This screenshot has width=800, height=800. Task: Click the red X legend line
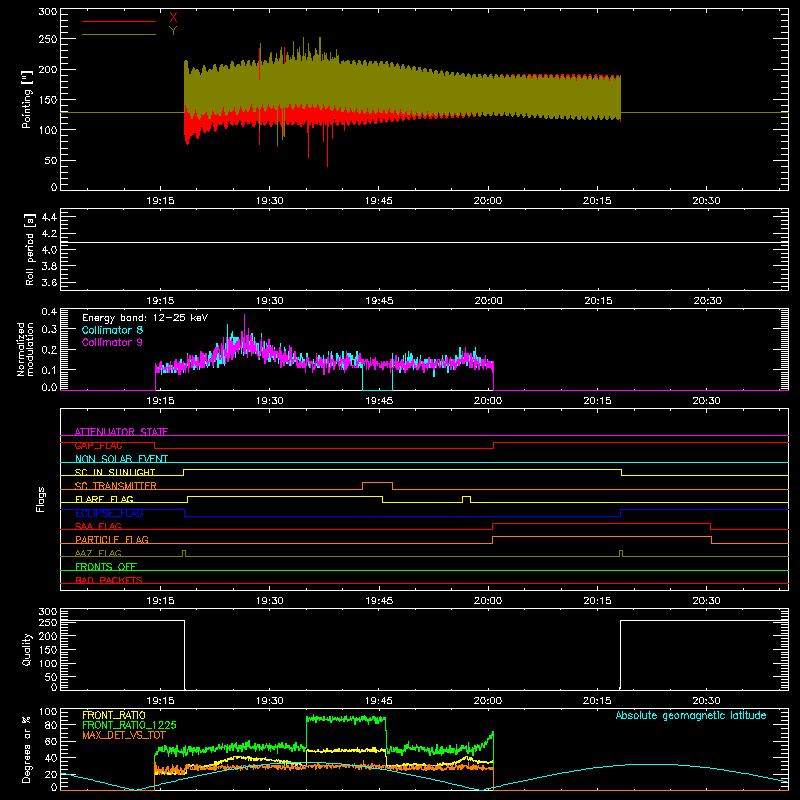click(x=119, y=21)
